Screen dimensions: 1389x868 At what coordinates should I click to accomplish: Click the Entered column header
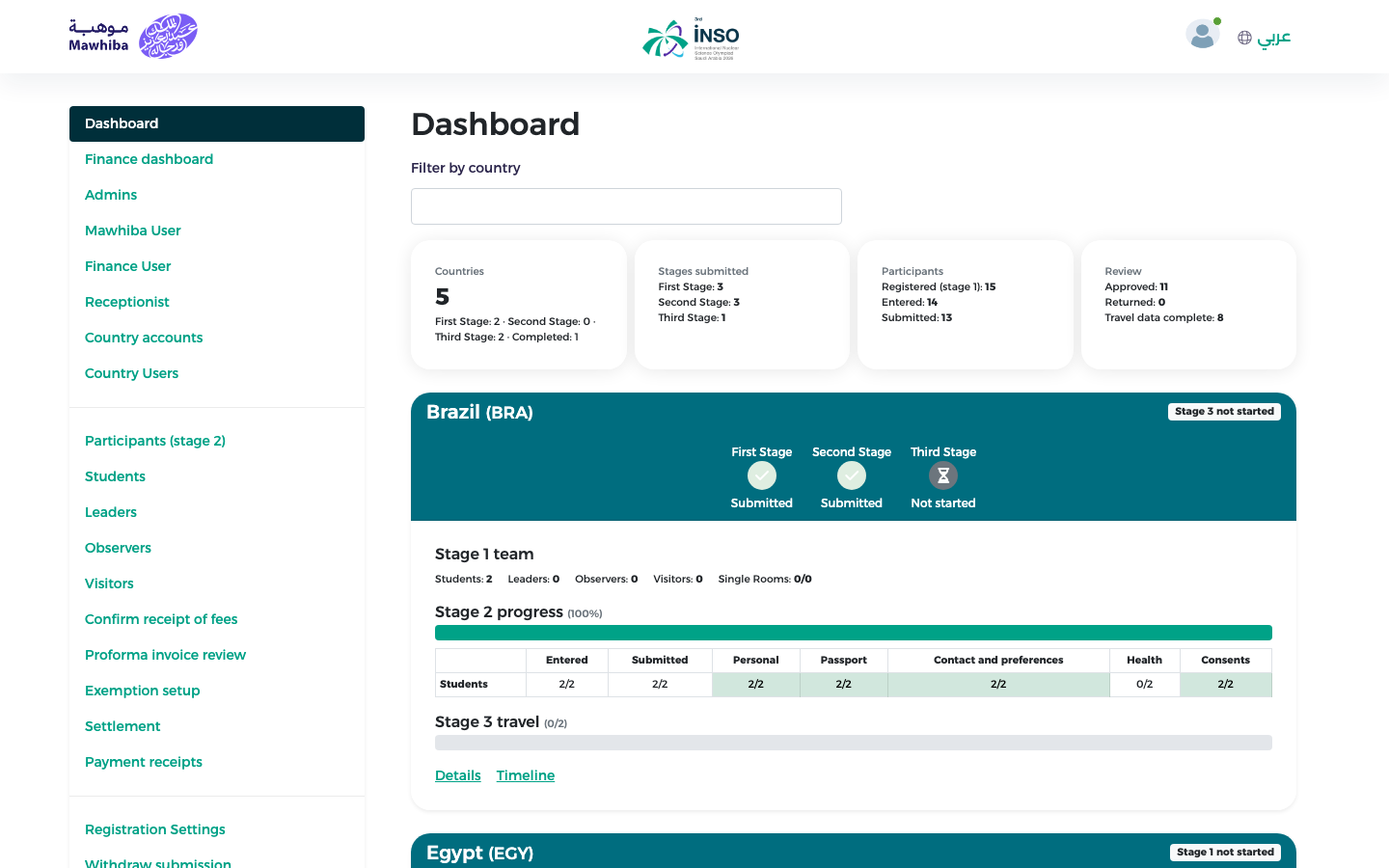(567, 661)
